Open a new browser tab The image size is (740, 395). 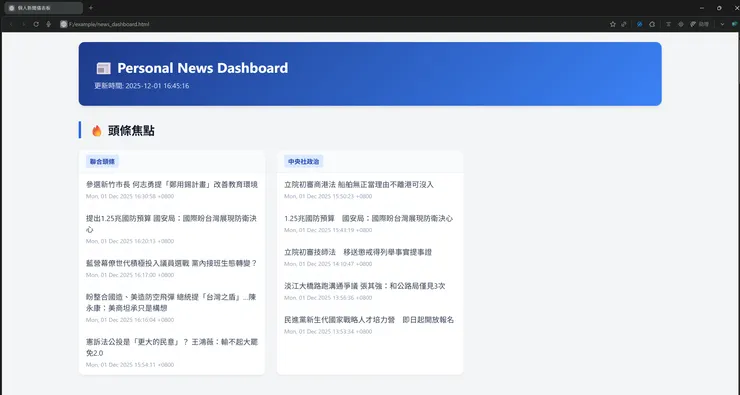coord(91,8)
